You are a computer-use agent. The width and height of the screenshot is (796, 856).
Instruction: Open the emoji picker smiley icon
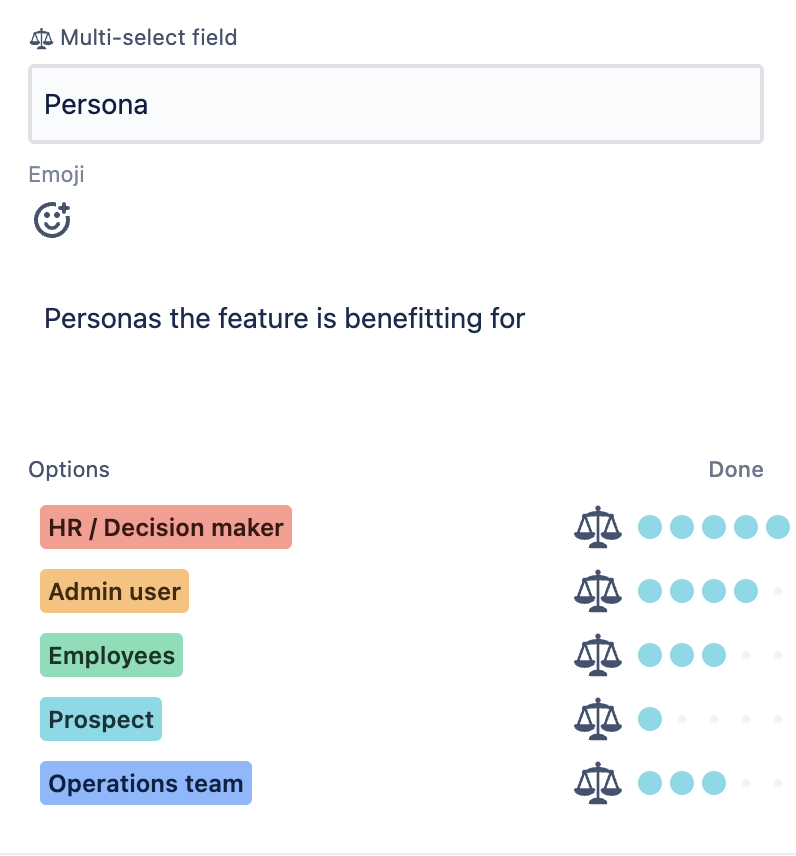point(52,219)
